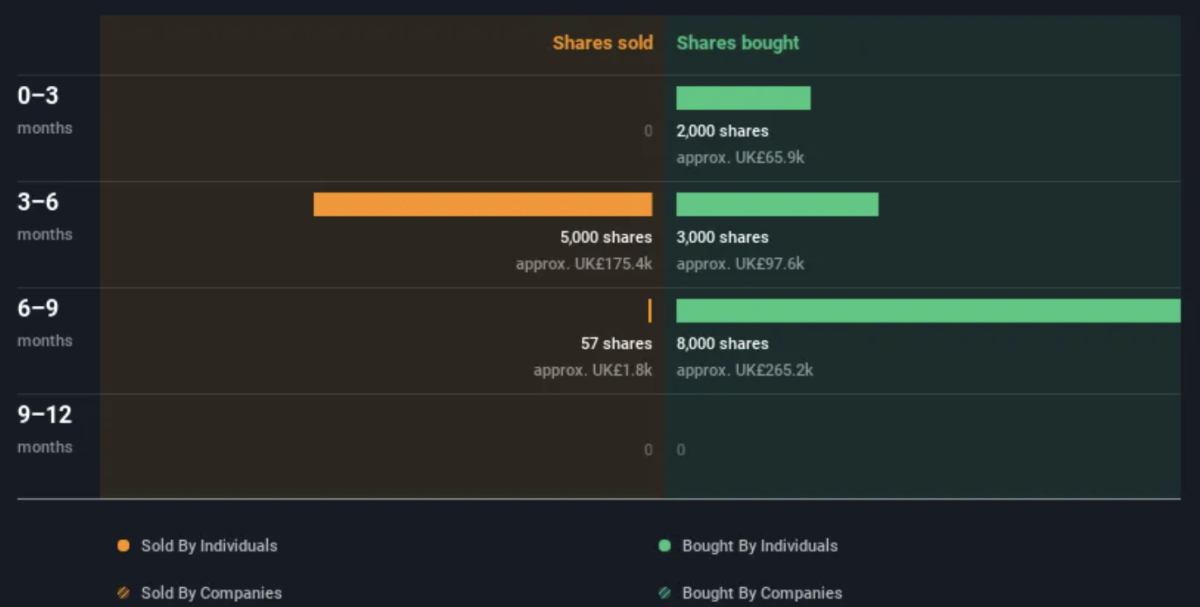The width and height of the screenshot is (1200, 607).
Task: Click the Bought By Companies striped legend dot
Action: point(664,593)
